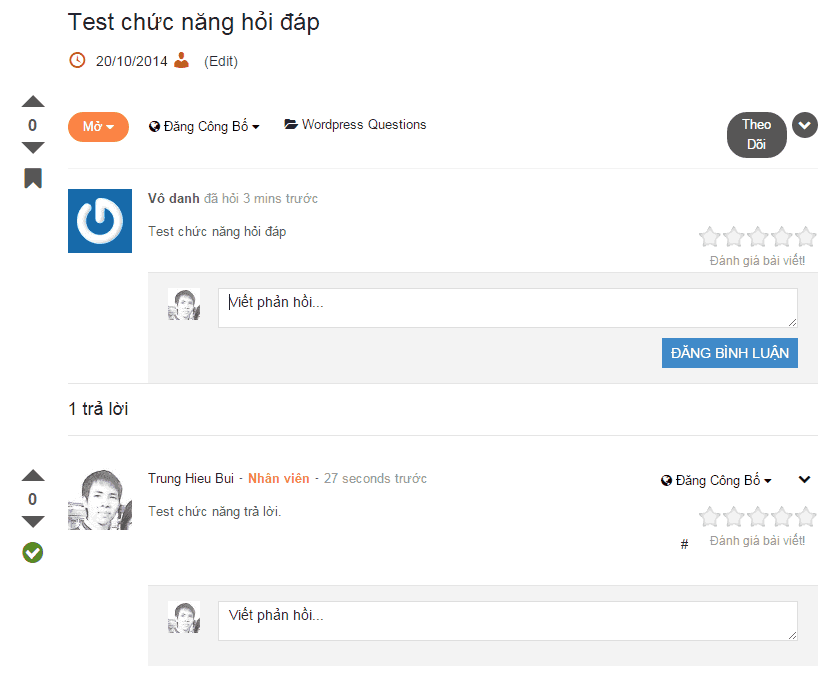Open Trung Hieu Bui's profile link
The image size is (839, 682).
click(189, 478)
